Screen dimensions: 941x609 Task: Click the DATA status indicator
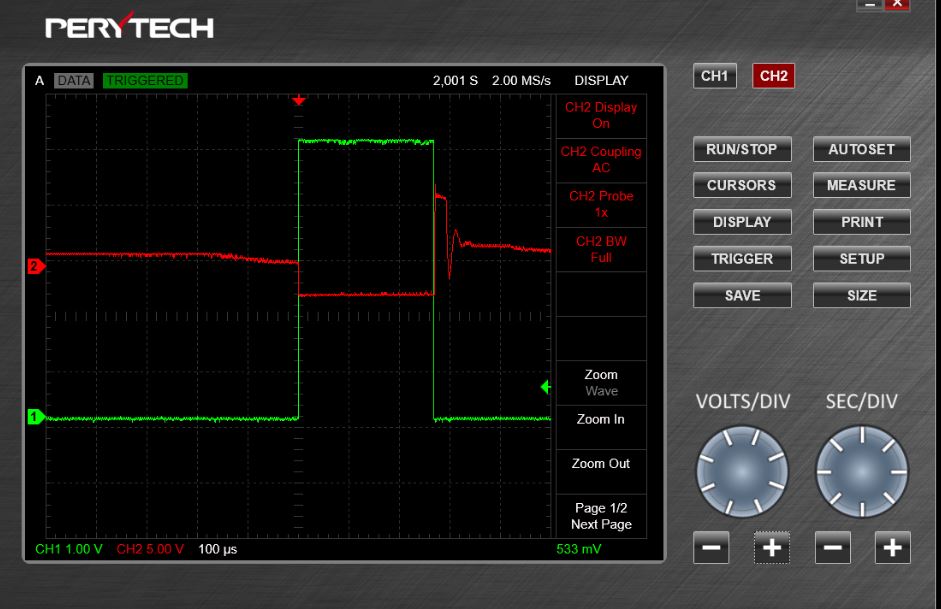74,80
